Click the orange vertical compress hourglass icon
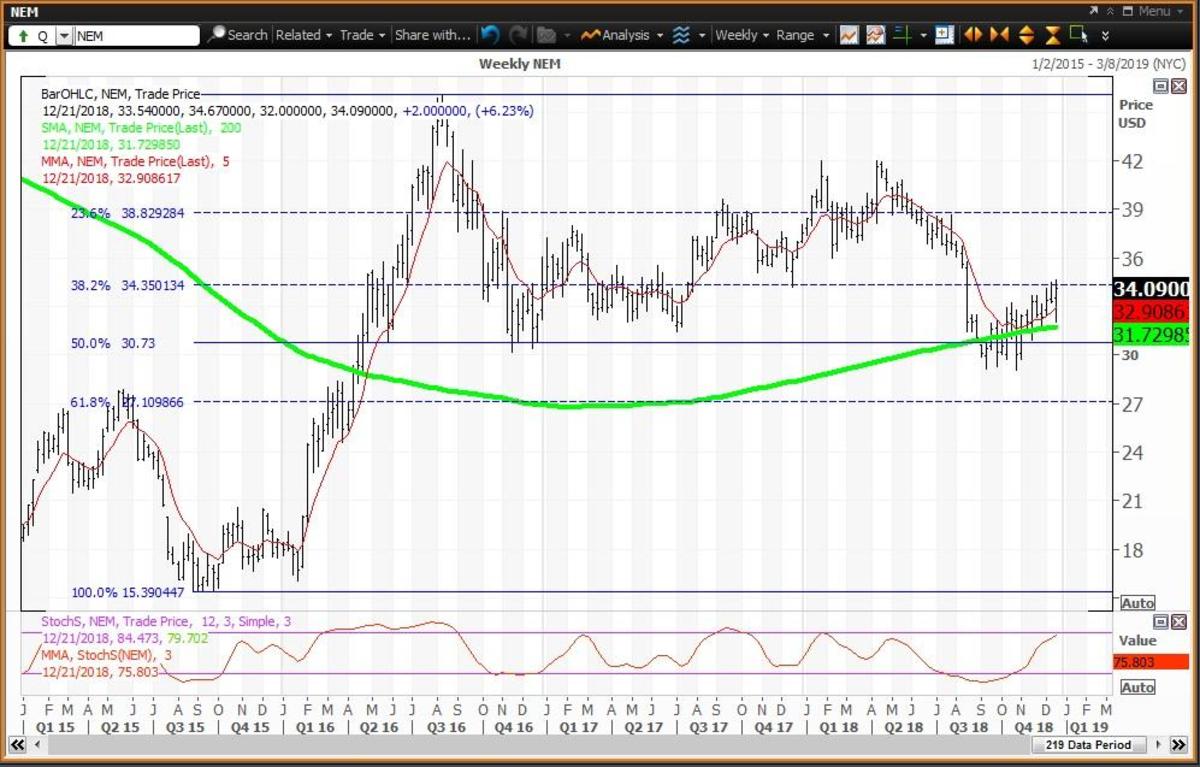This screenshot has width=1200, height=767. (x=1052, y=35)
